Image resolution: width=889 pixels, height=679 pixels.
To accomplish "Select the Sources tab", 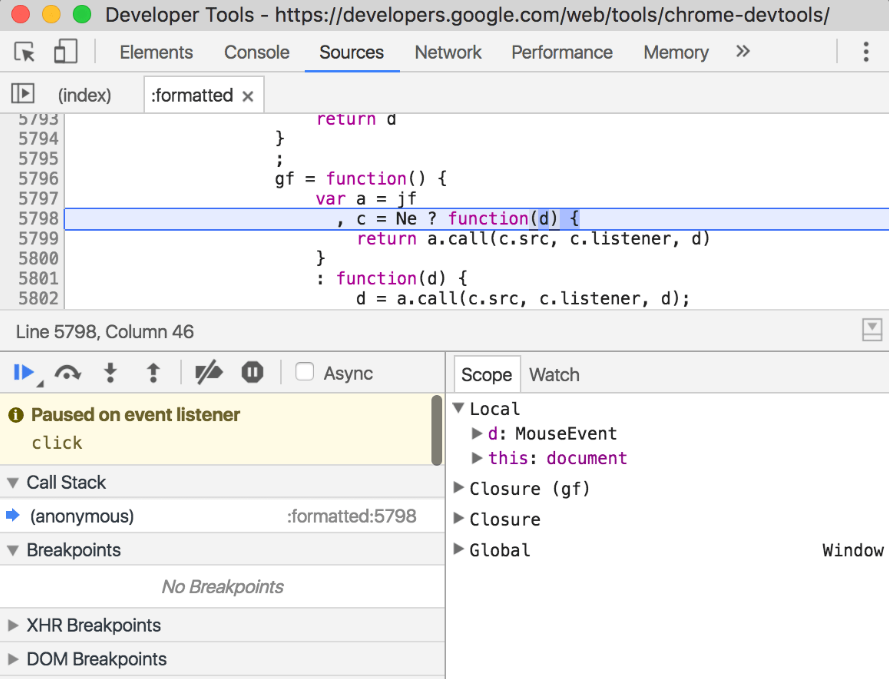I will click(x=352, y=52).
